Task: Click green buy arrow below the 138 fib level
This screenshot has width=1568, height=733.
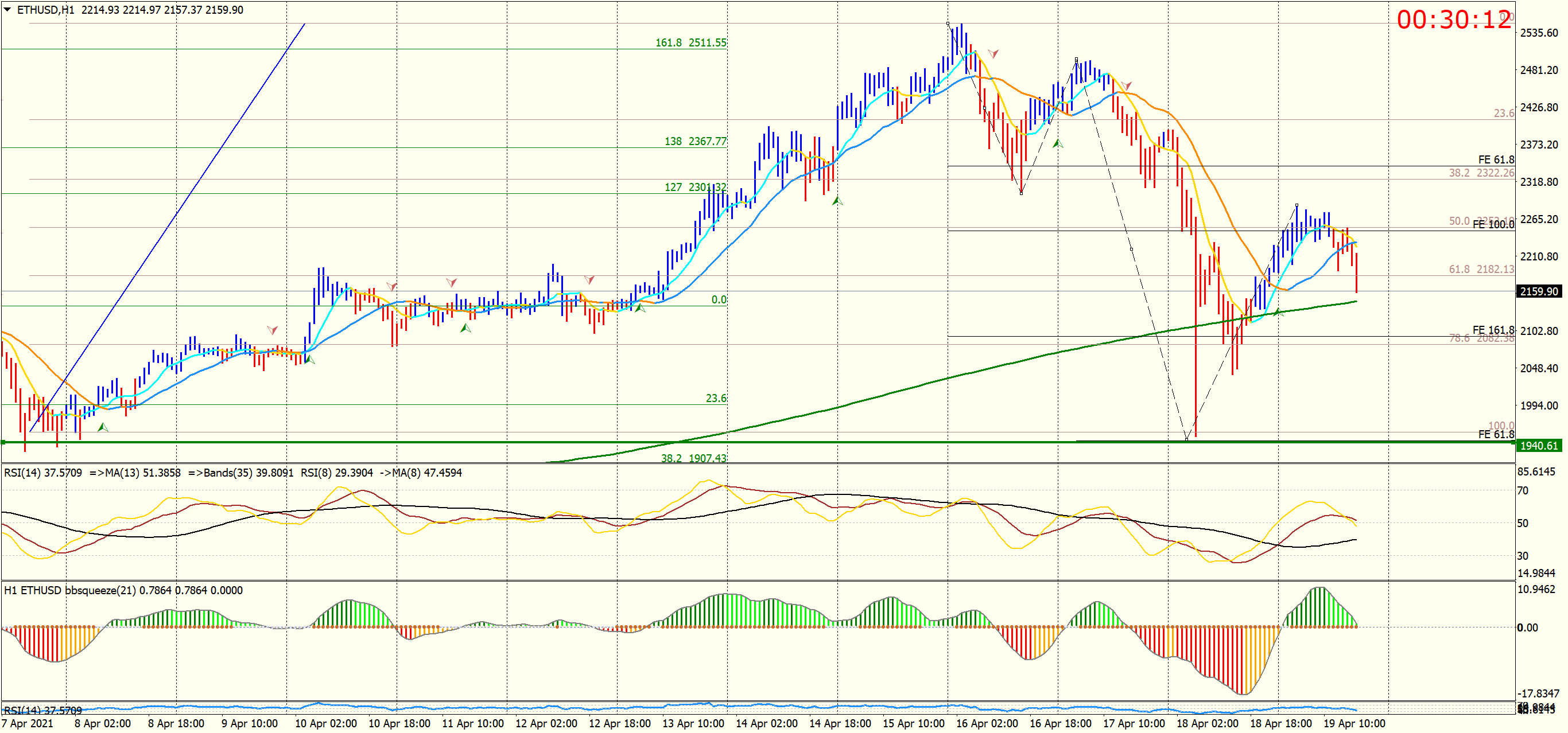Action: 837,201
